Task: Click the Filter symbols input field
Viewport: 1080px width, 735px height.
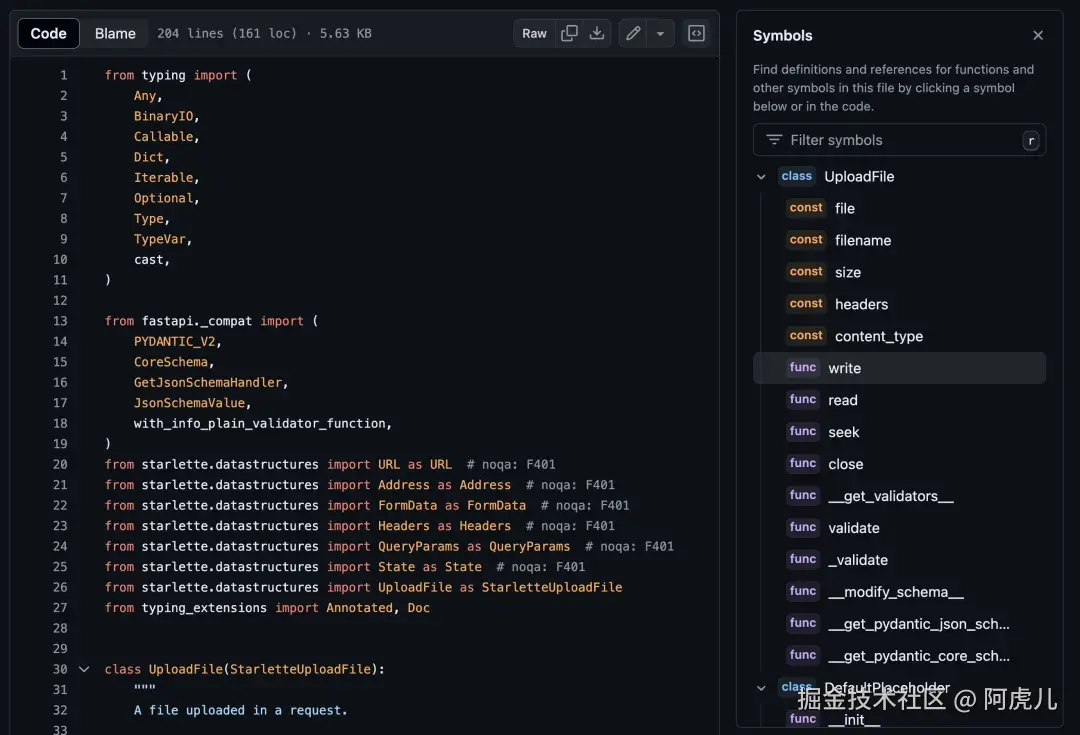Action: click(899, 140)
